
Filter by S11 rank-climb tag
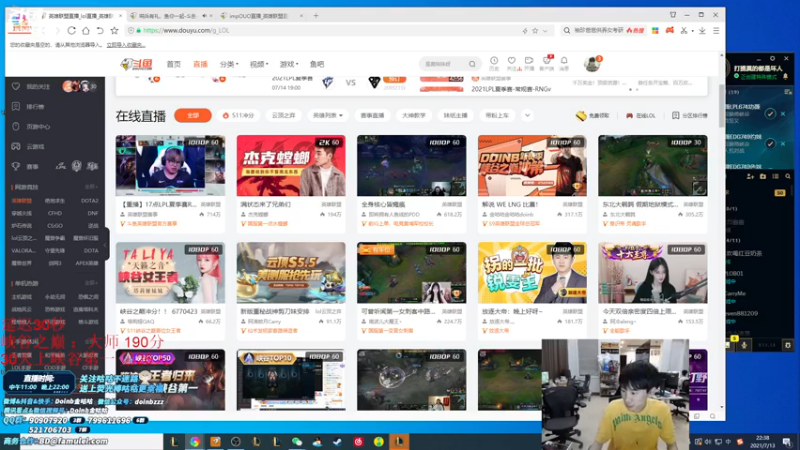pos(238,116)
